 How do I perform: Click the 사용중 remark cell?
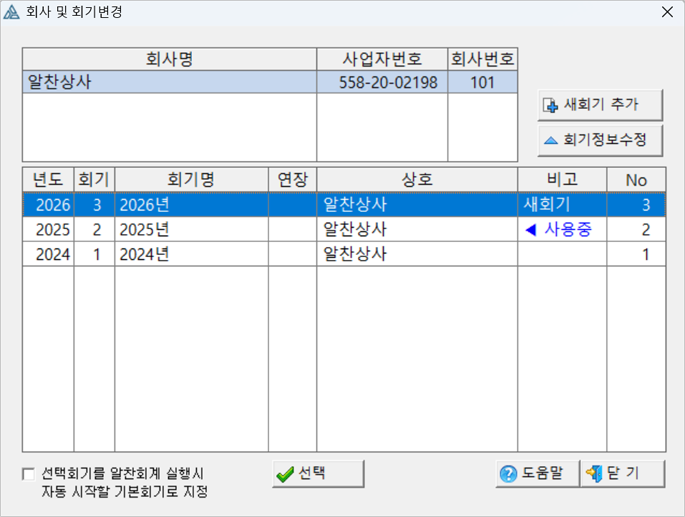click(x=562, y=229)
